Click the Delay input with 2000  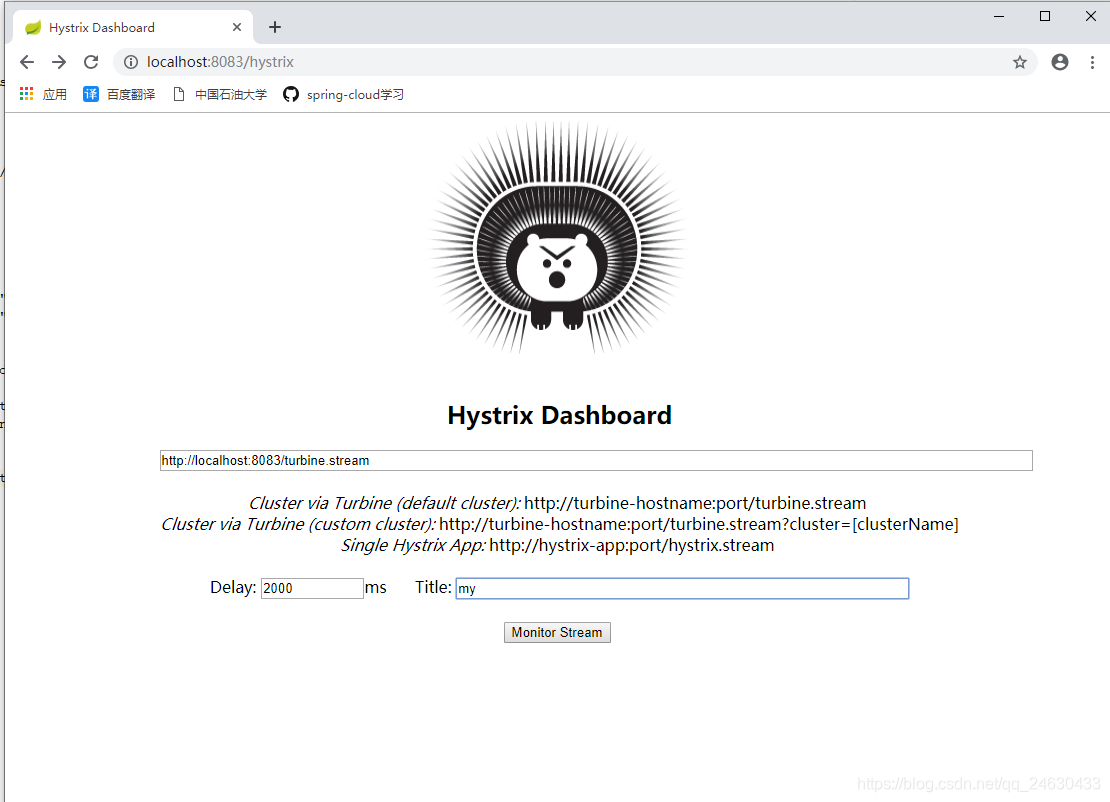312,588
